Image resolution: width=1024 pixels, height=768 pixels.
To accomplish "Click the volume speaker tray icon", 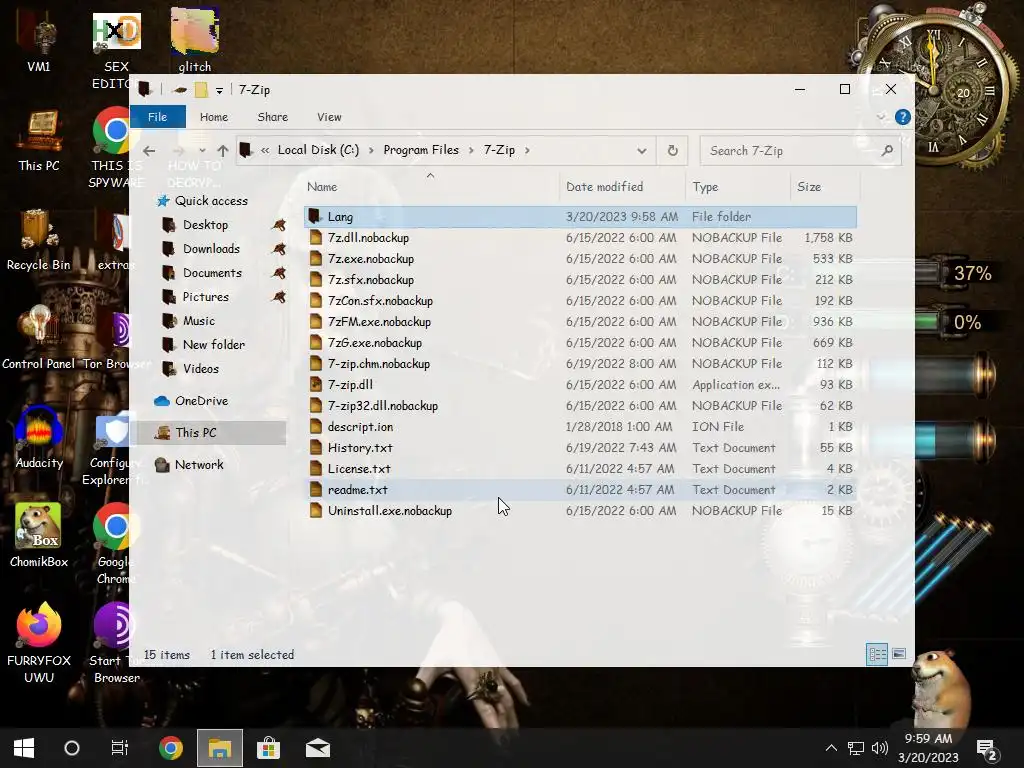I will coord(880,748).
